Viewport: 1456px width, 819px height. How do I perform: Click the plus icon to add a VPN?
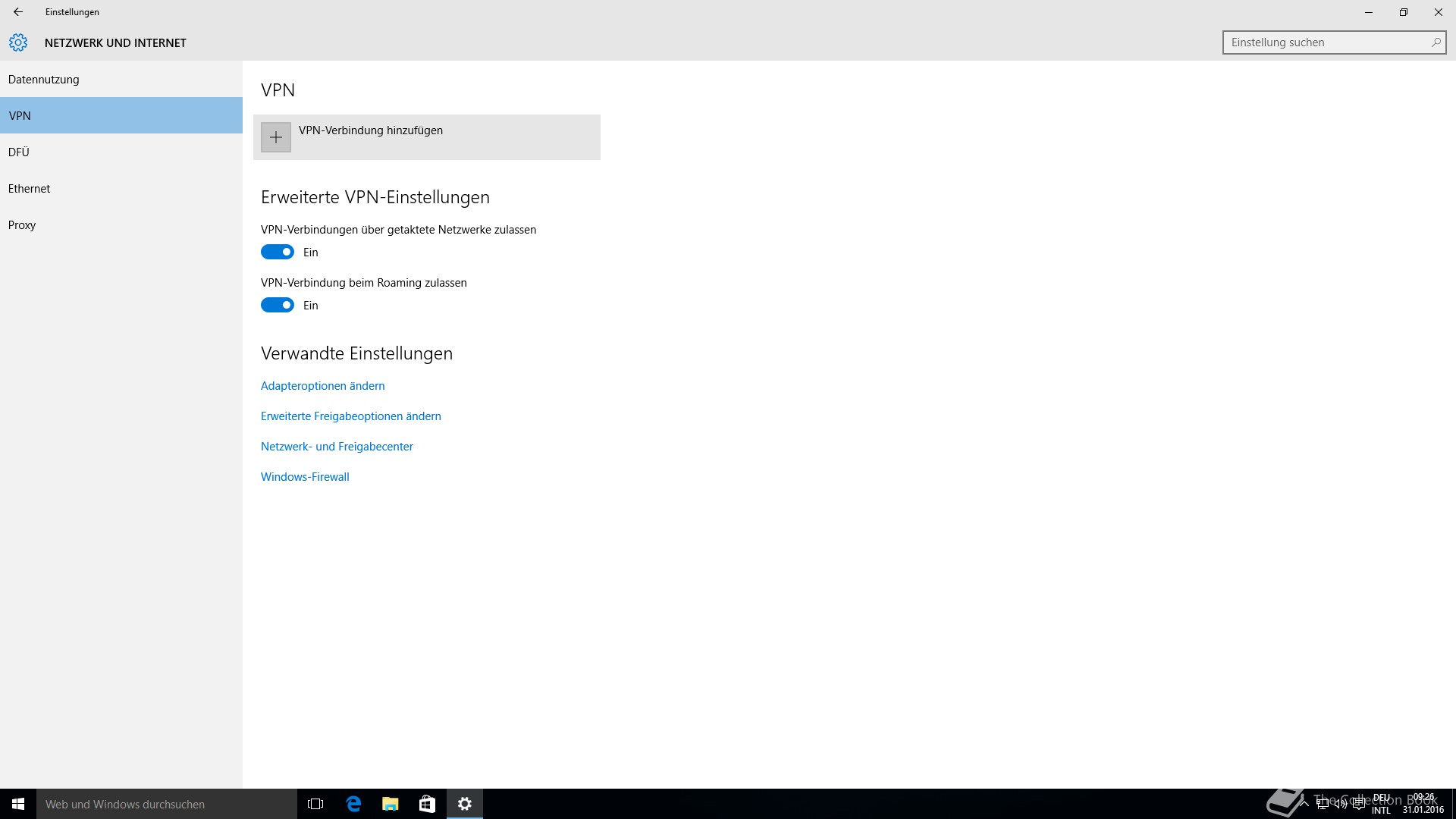(x=276, y=137)
